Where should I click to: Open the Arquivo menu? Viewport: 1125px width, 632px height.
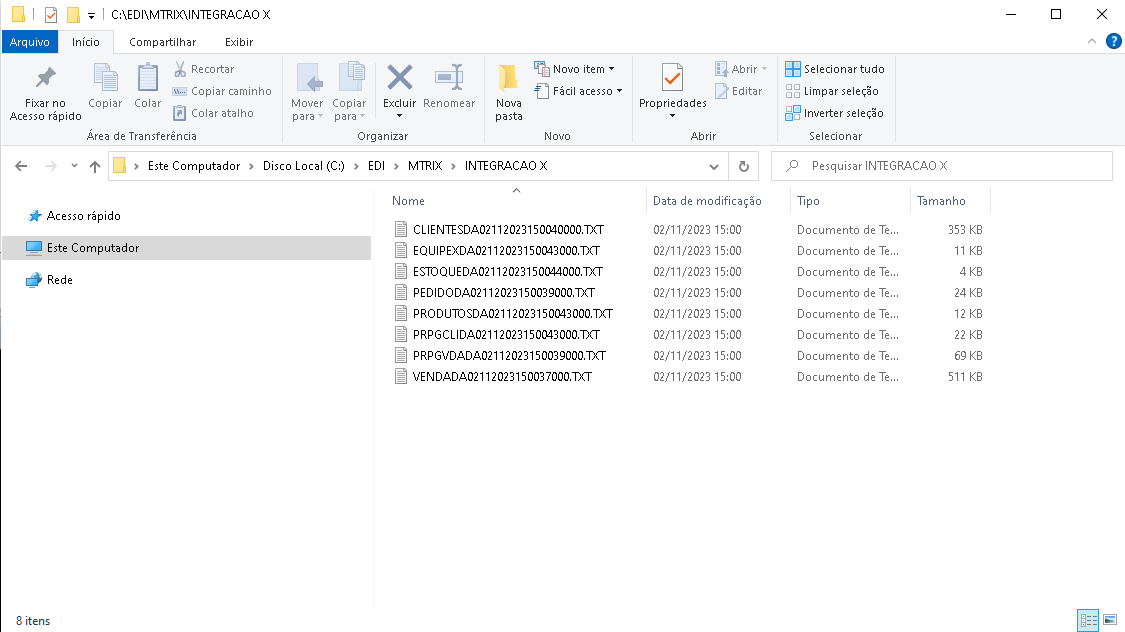30,42
